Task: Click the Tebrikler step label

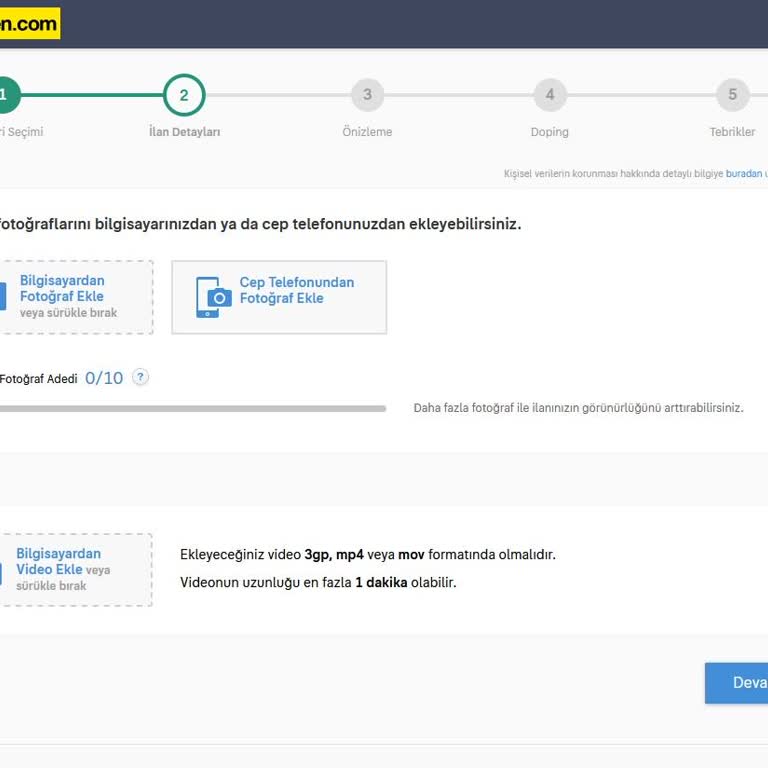Action: (732, 132)
